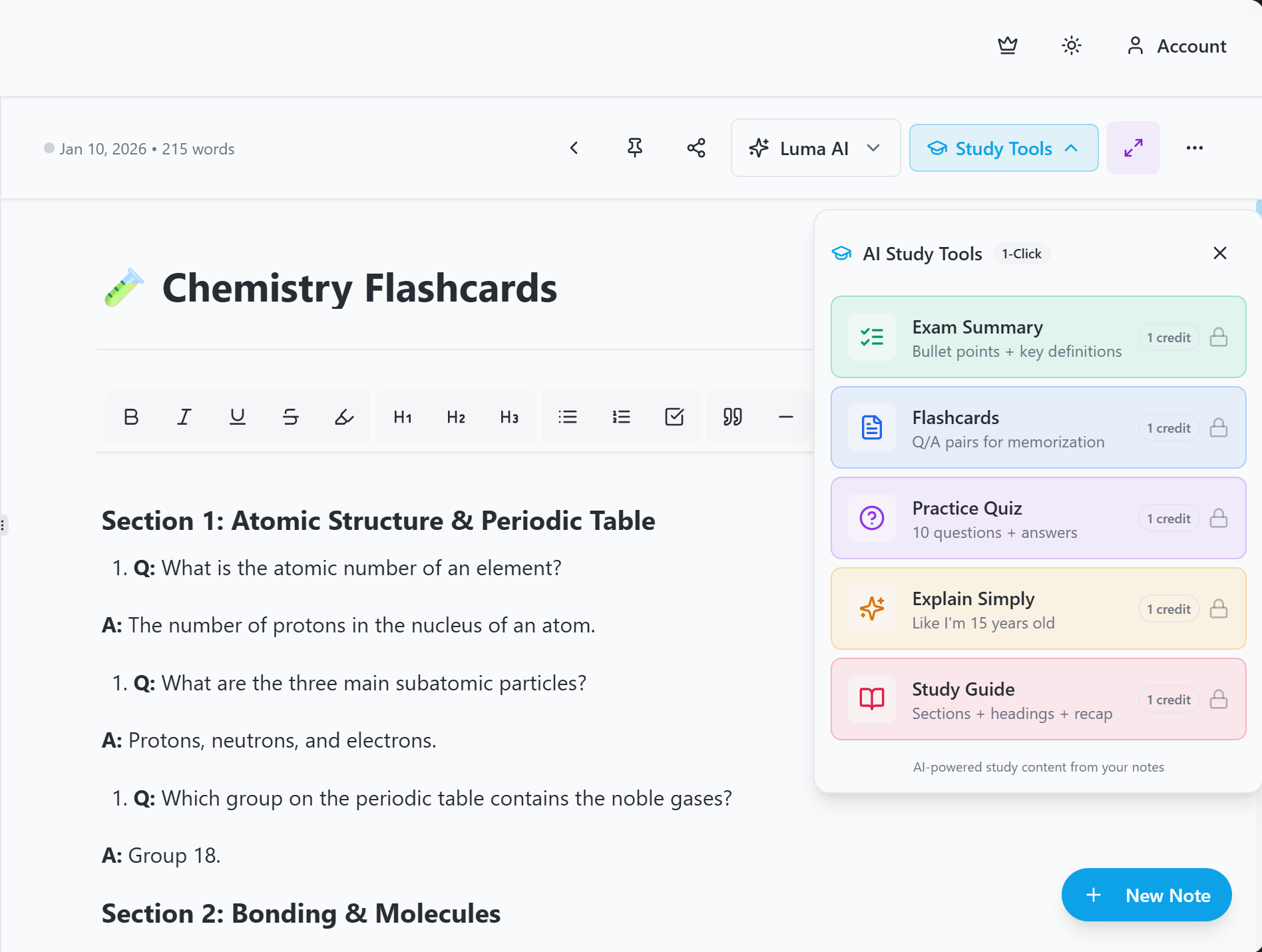Viewport: 1262px width, 952px height.
Task: Apply highlighter formatting tool
Action: click(343, 417)
